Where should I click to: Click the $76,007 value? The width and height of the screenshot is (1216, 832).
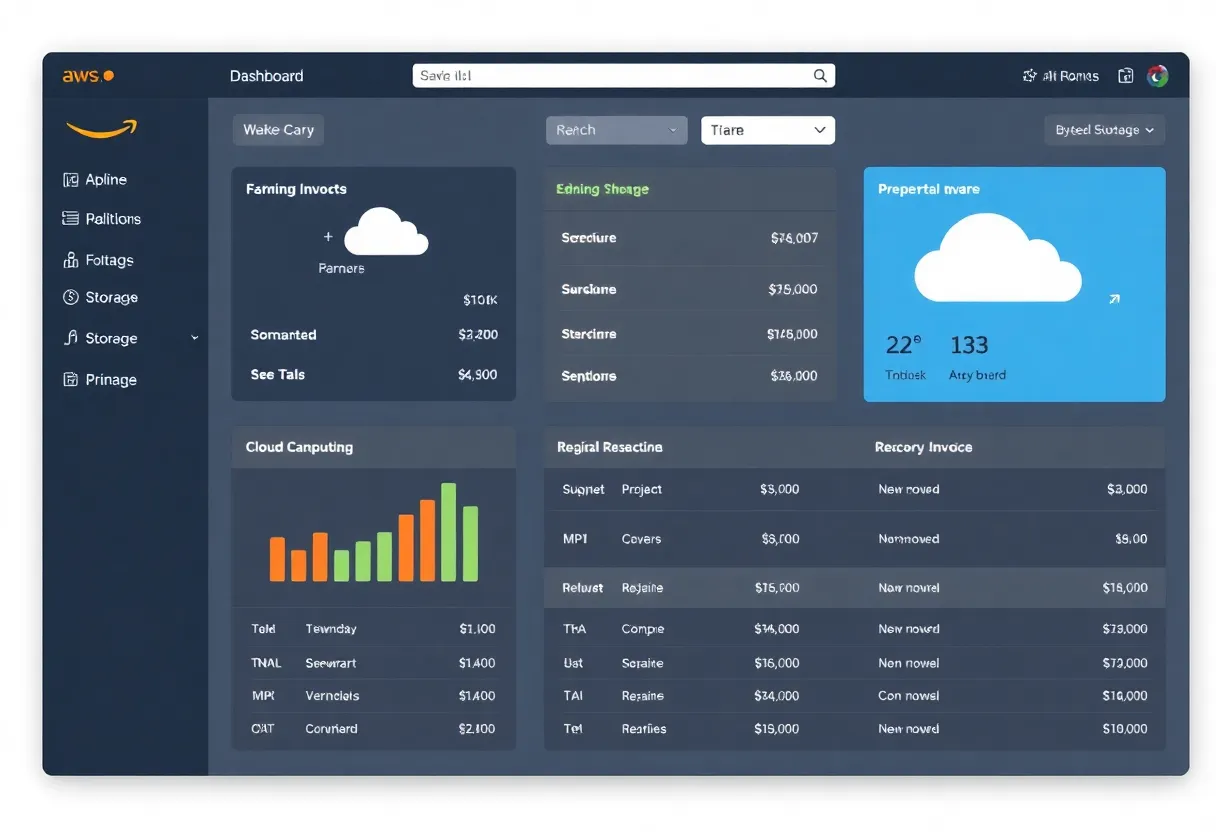(x=794, y=238)
